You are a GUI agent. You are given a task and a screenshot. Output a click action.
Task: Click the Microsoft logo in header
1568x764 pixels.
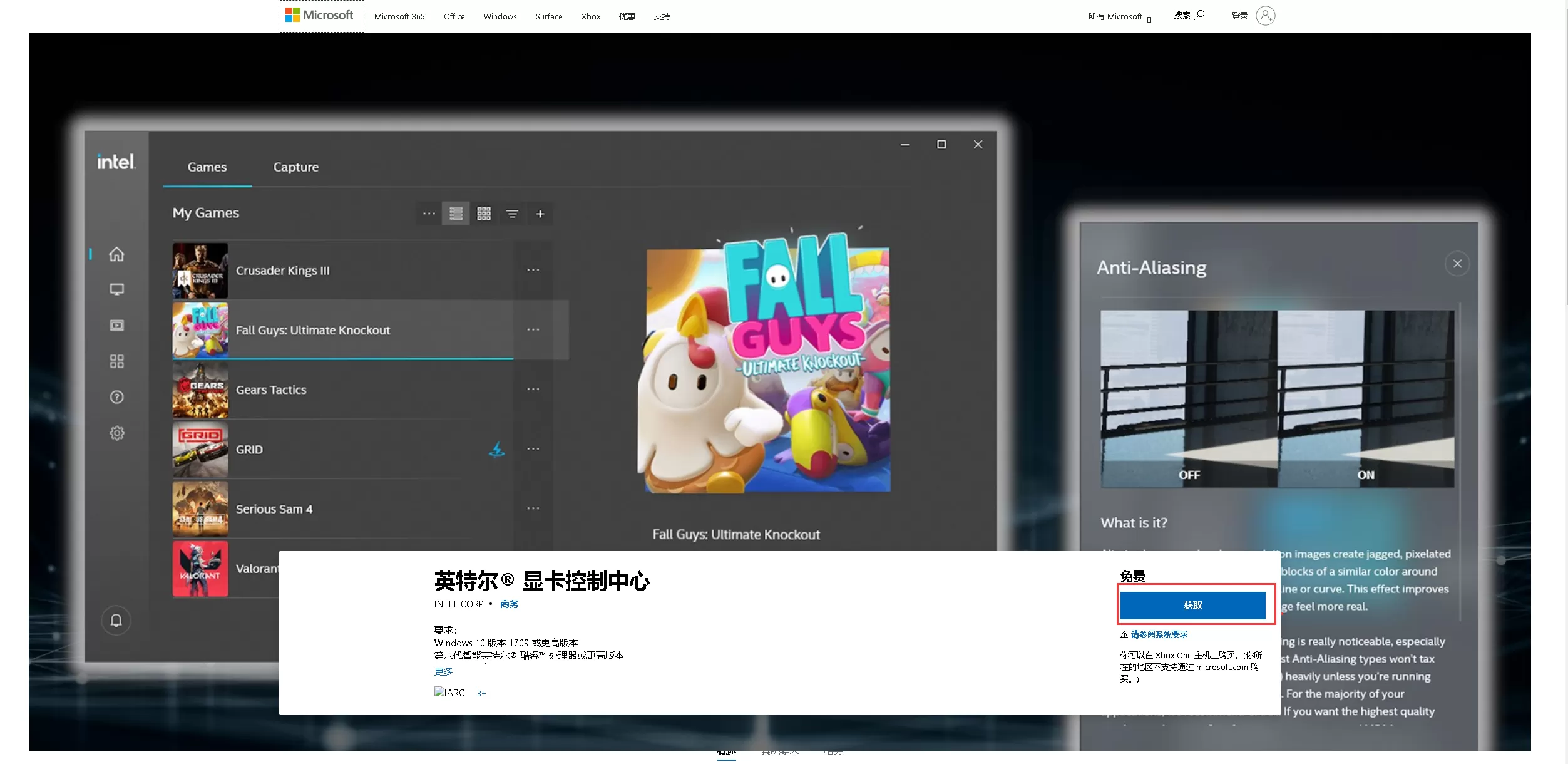320,15
